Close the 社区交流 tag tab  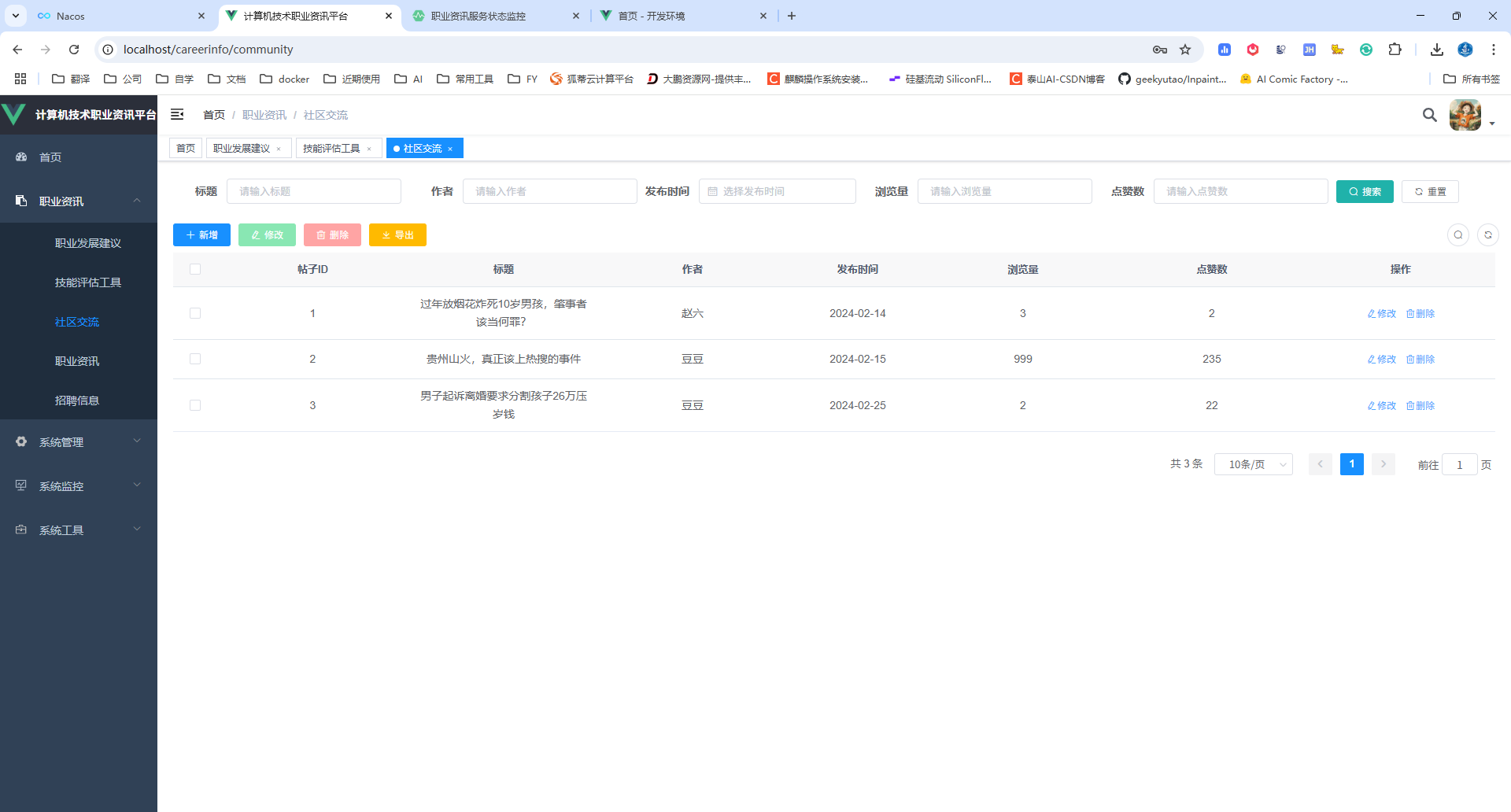450,149
